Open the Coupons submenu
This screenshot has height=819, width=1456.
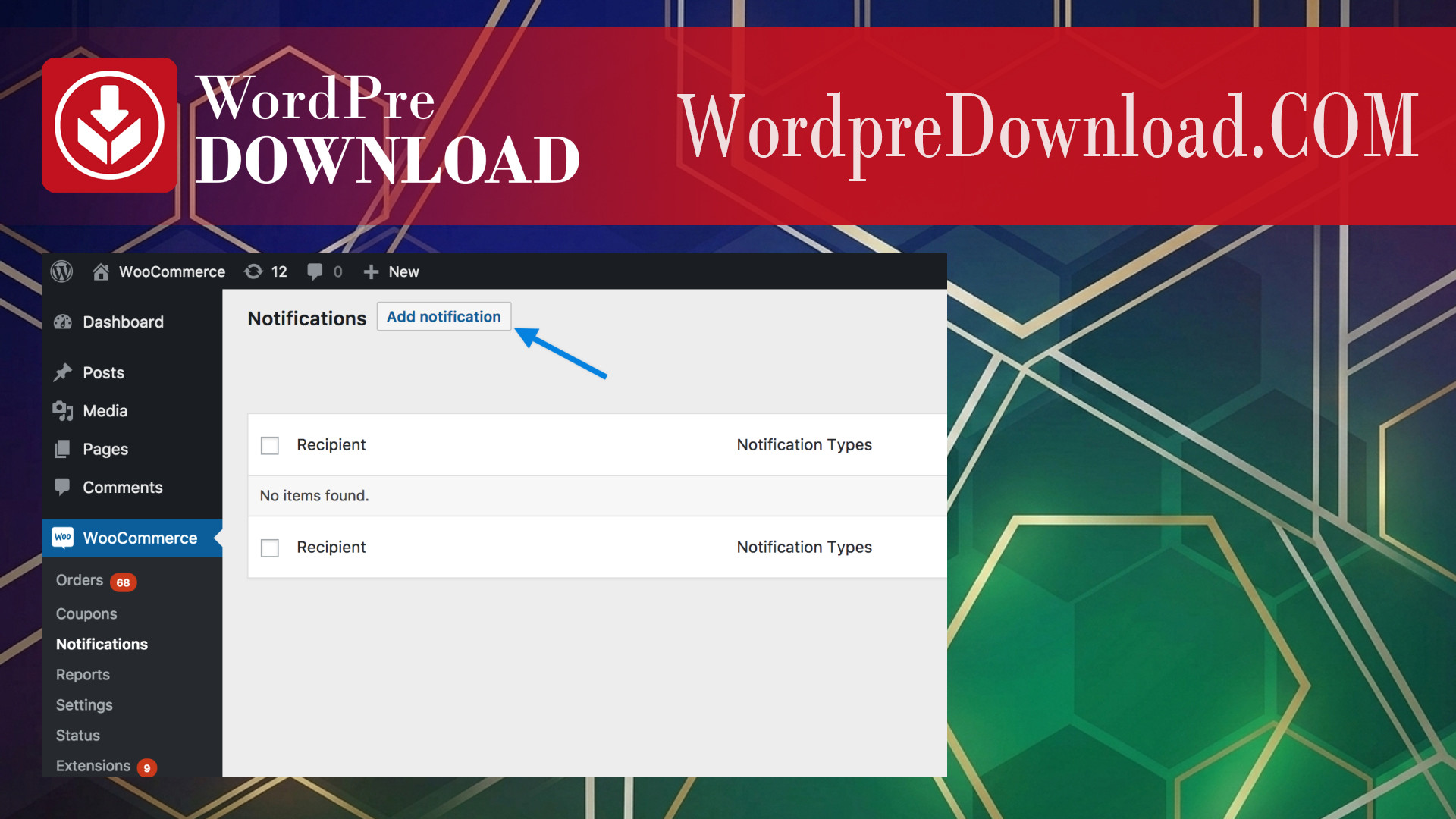(86, 613)
